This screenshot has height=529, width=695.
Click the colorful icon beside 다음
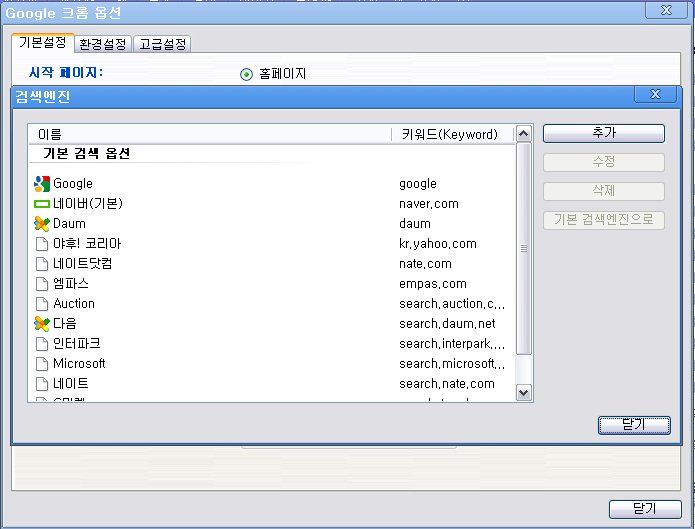(x=42, y=324)
